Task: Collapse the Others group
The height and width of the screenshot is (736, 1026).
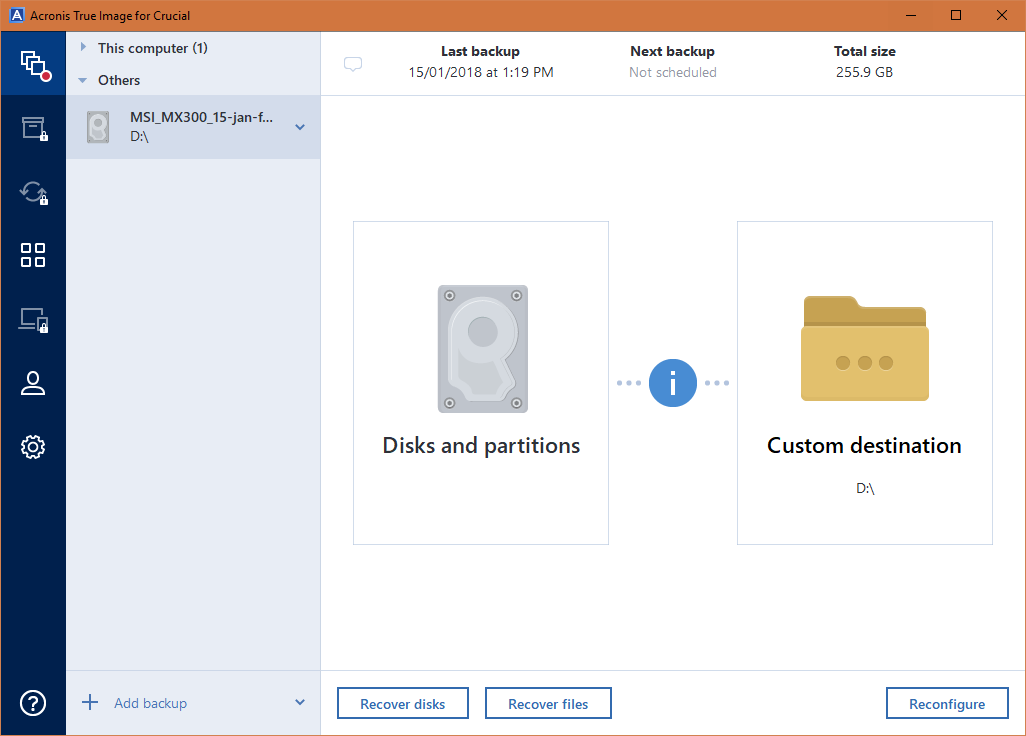Action: click(82, 80)
